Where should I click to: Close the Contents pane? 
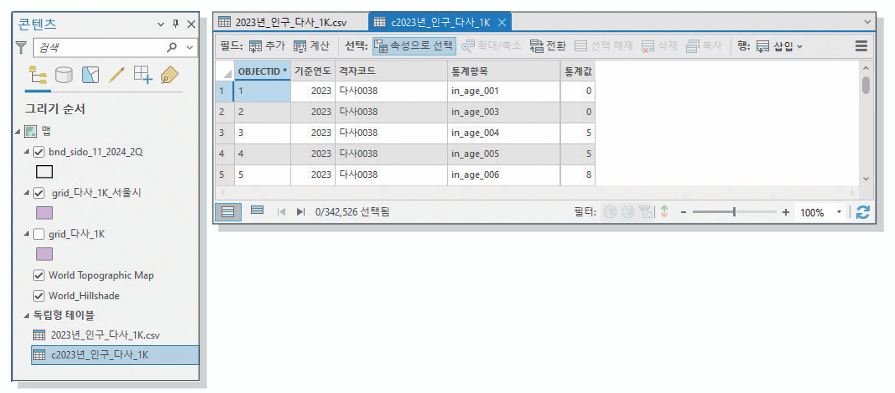click(x=191, y=24)
